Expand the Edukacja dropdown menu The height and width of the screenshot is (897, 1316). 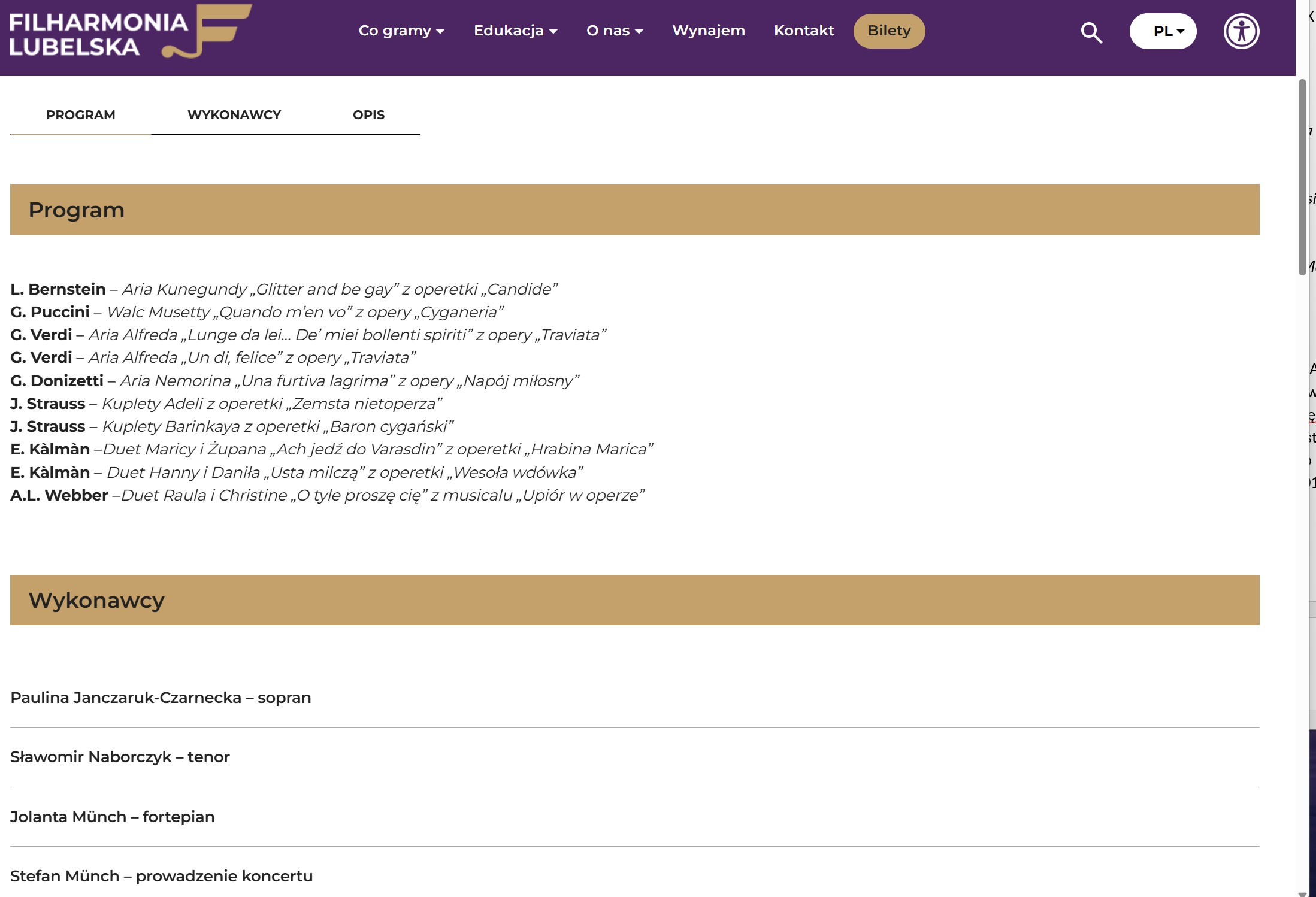(515, 31)
